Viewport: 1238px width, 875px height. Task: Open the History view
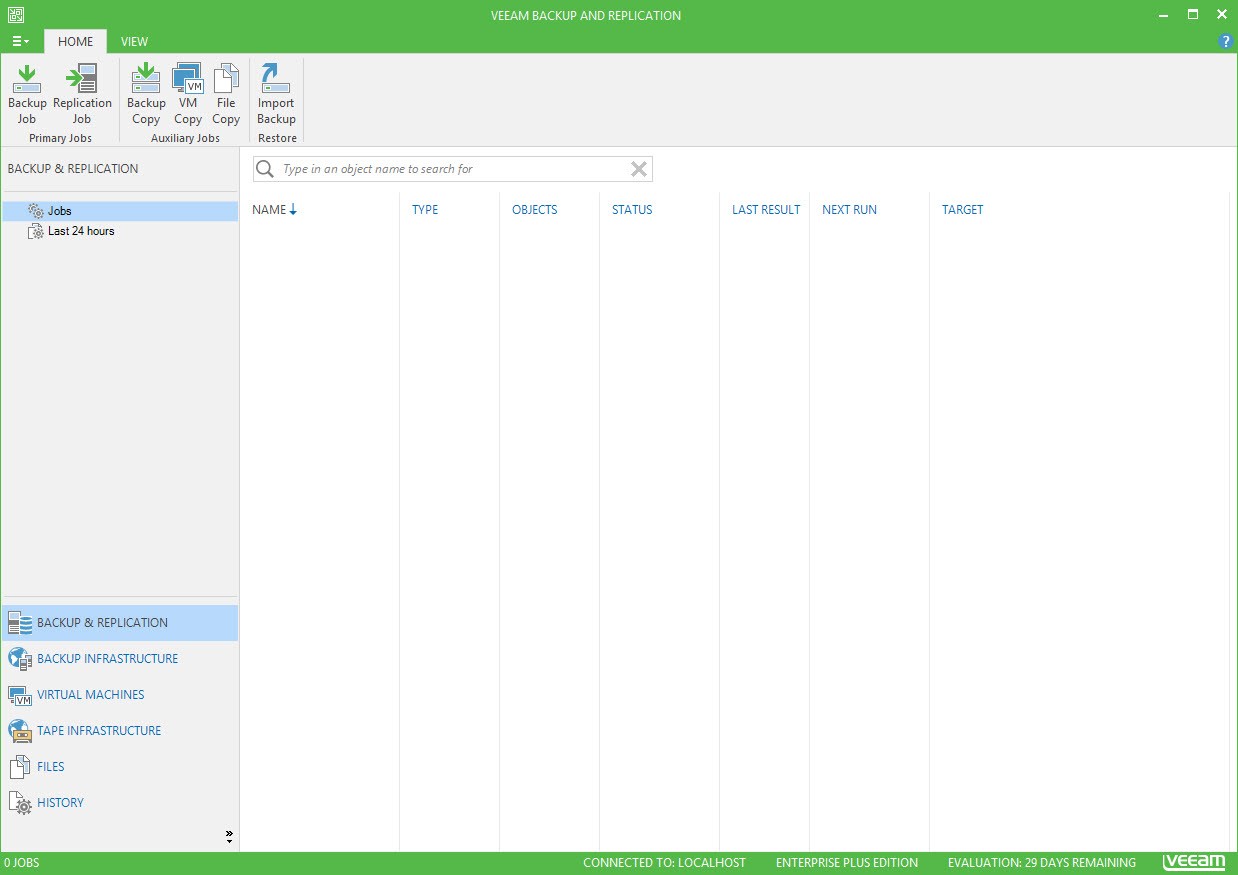tap(60, 803)
